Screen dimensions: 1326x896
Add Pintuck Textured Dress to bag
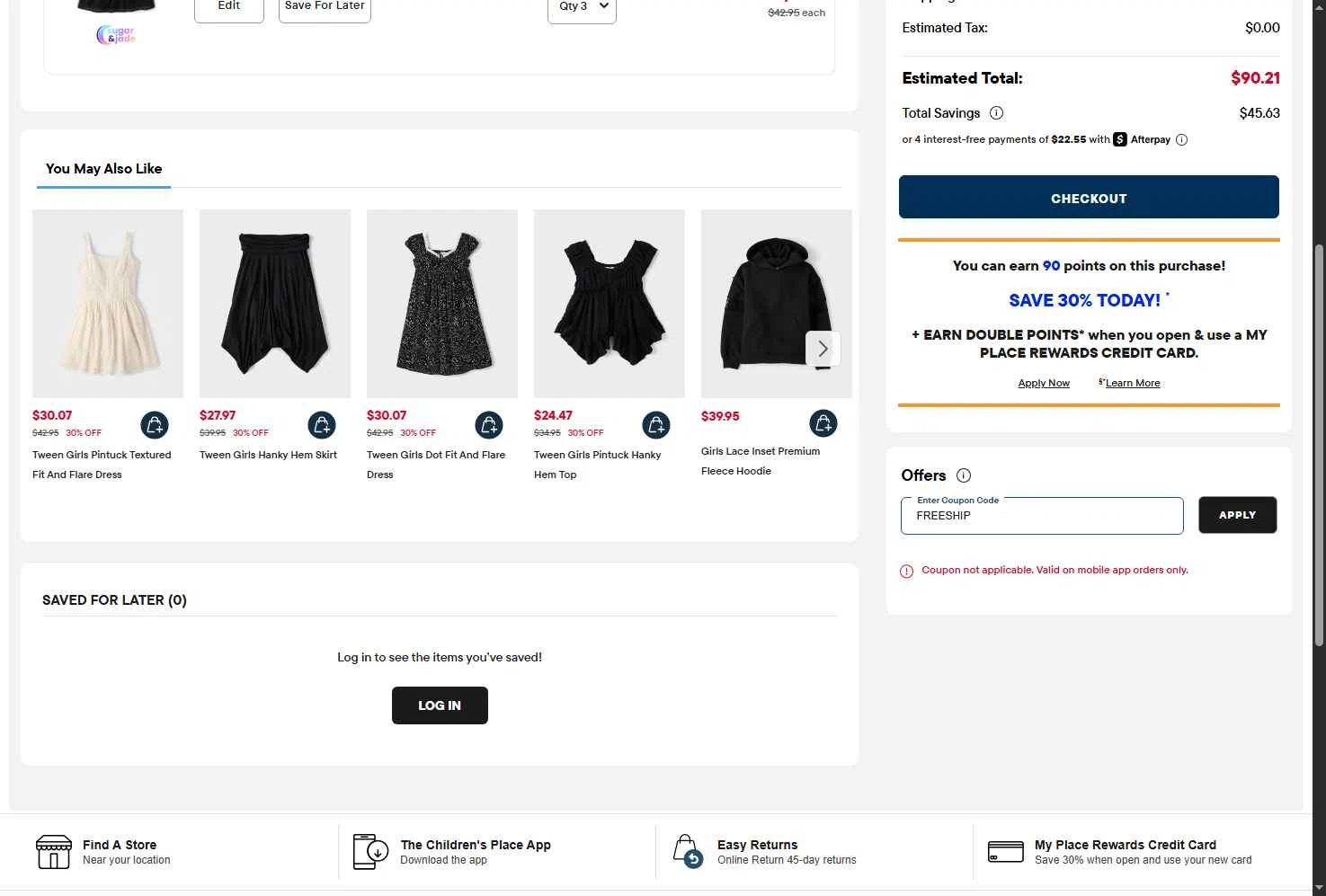(155, 424)
